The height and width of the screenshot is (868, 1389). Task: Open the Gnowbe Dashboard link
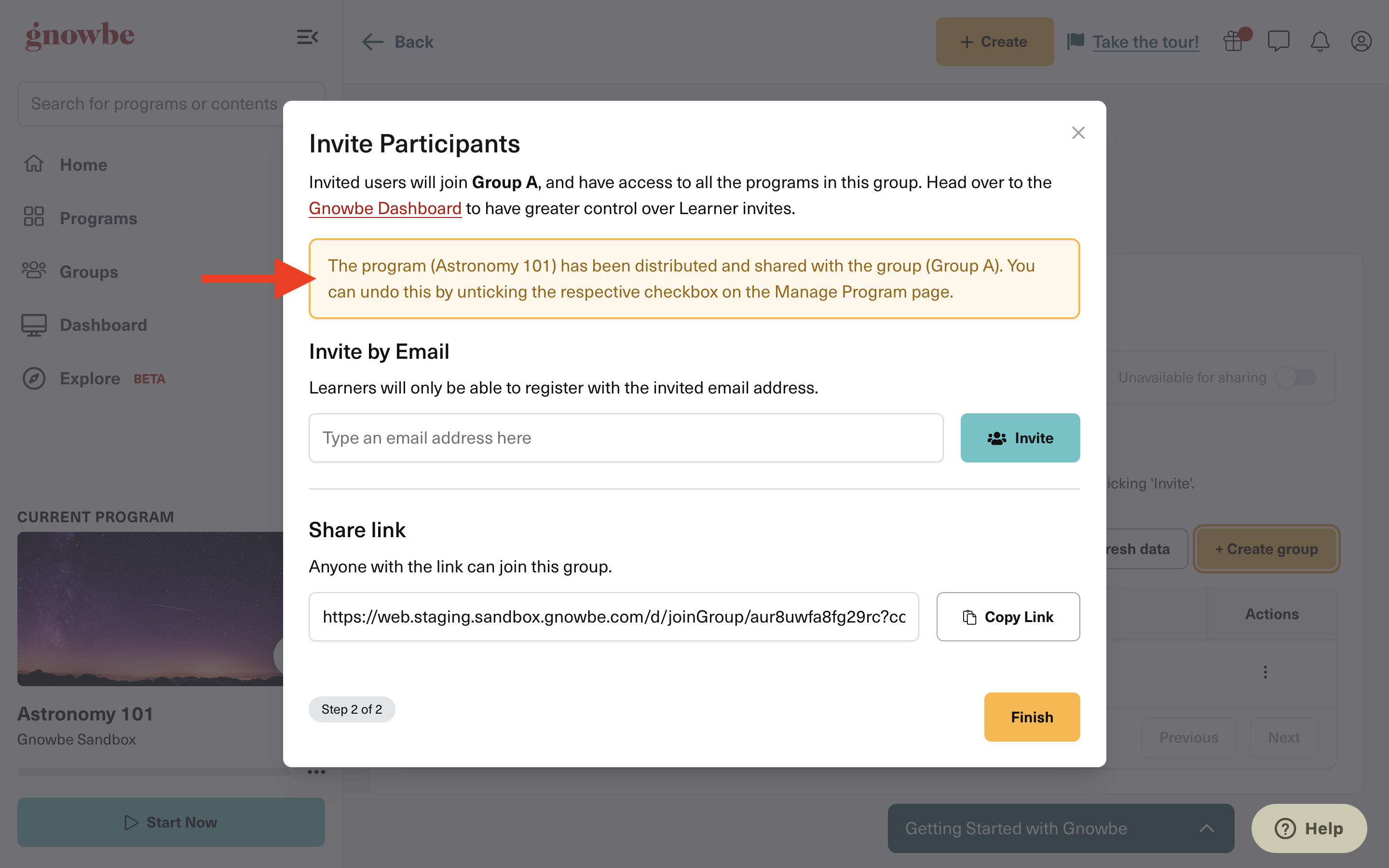[385, 208]
